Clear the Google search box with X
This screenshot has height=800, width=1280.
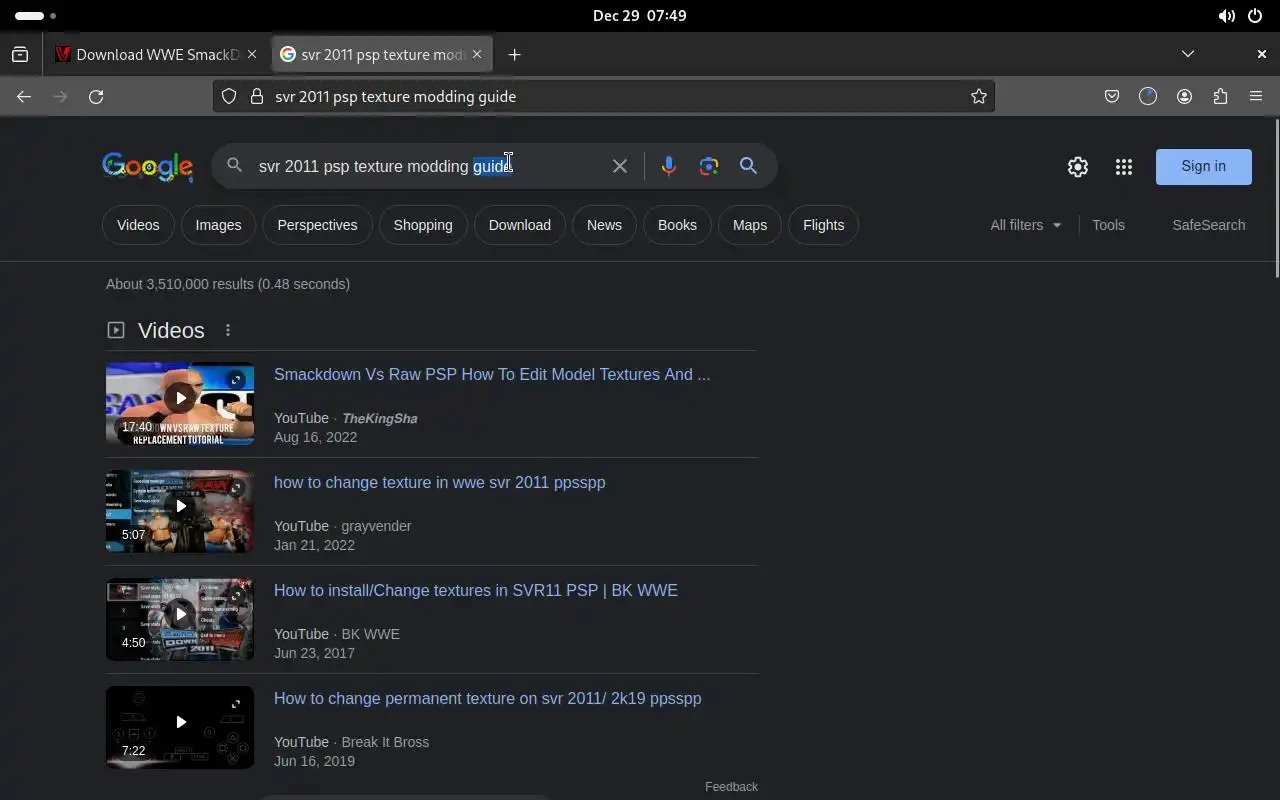[x=620, y=166]
